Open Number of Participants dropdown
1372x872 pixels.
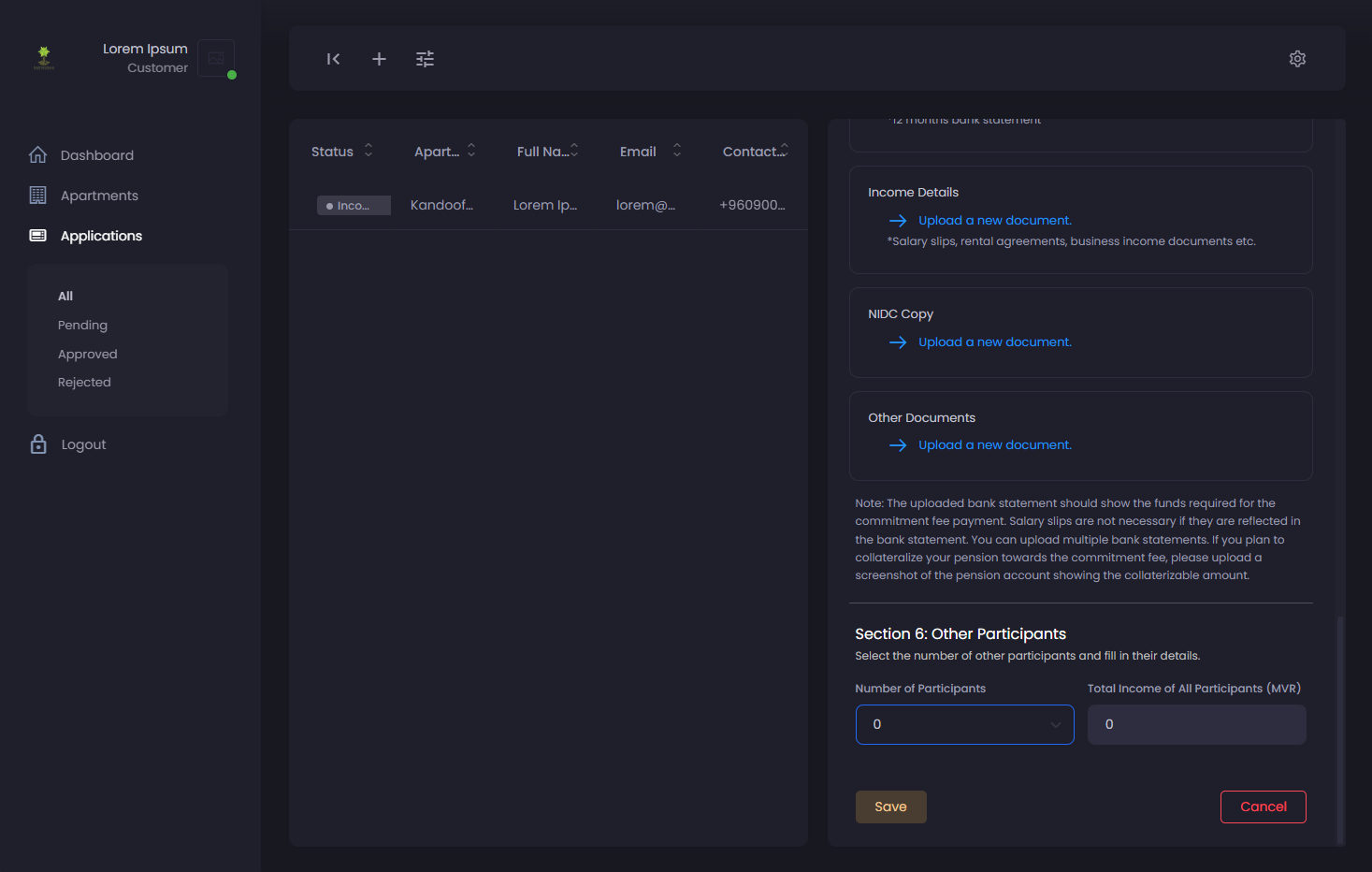pyautogui.click(x=964, y=724)
